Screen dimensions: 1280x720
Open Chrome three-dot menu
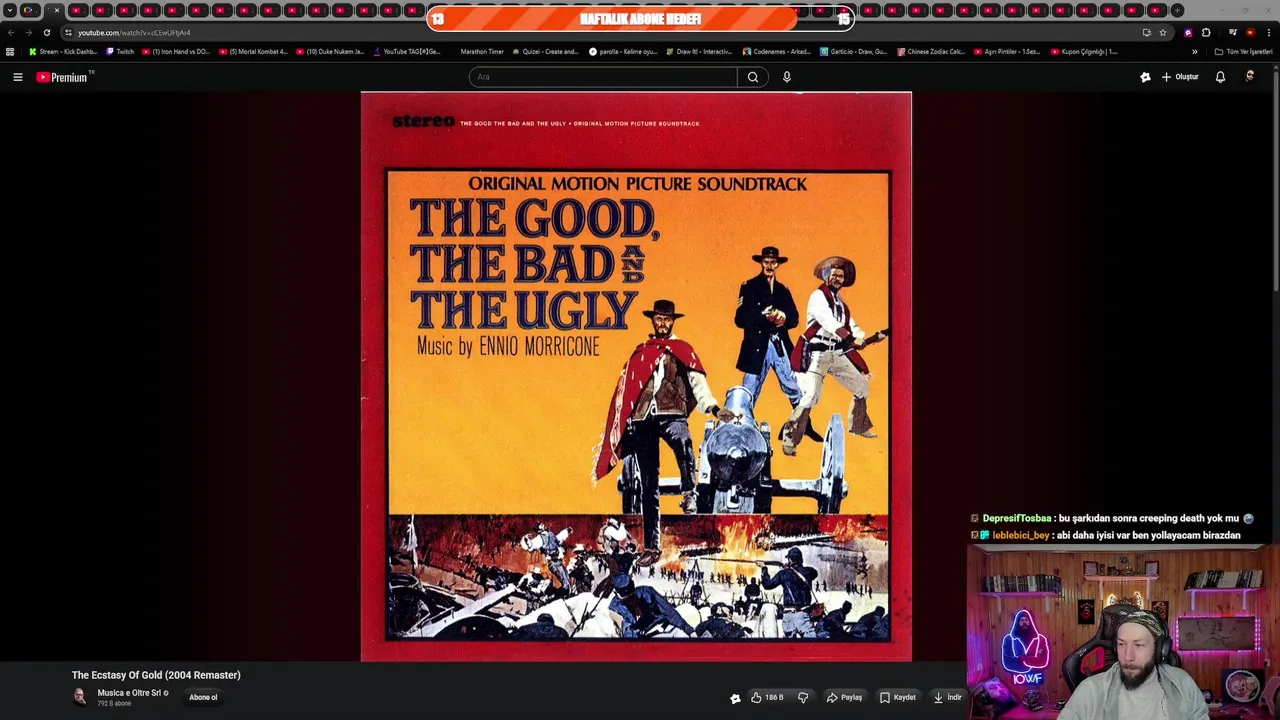click(1268, 32)
